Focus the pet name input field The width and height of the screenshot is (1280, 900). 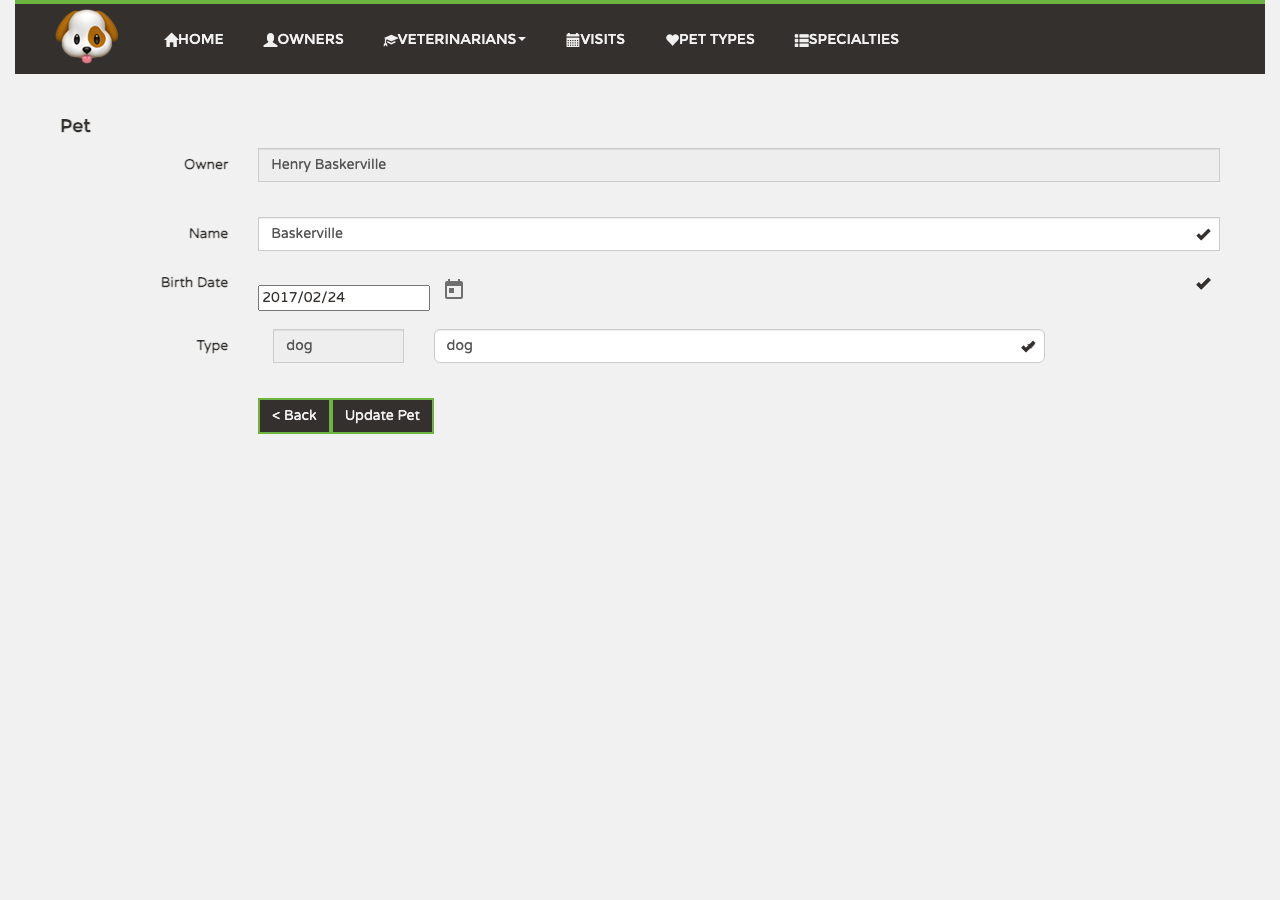click(x=739, y=234)
